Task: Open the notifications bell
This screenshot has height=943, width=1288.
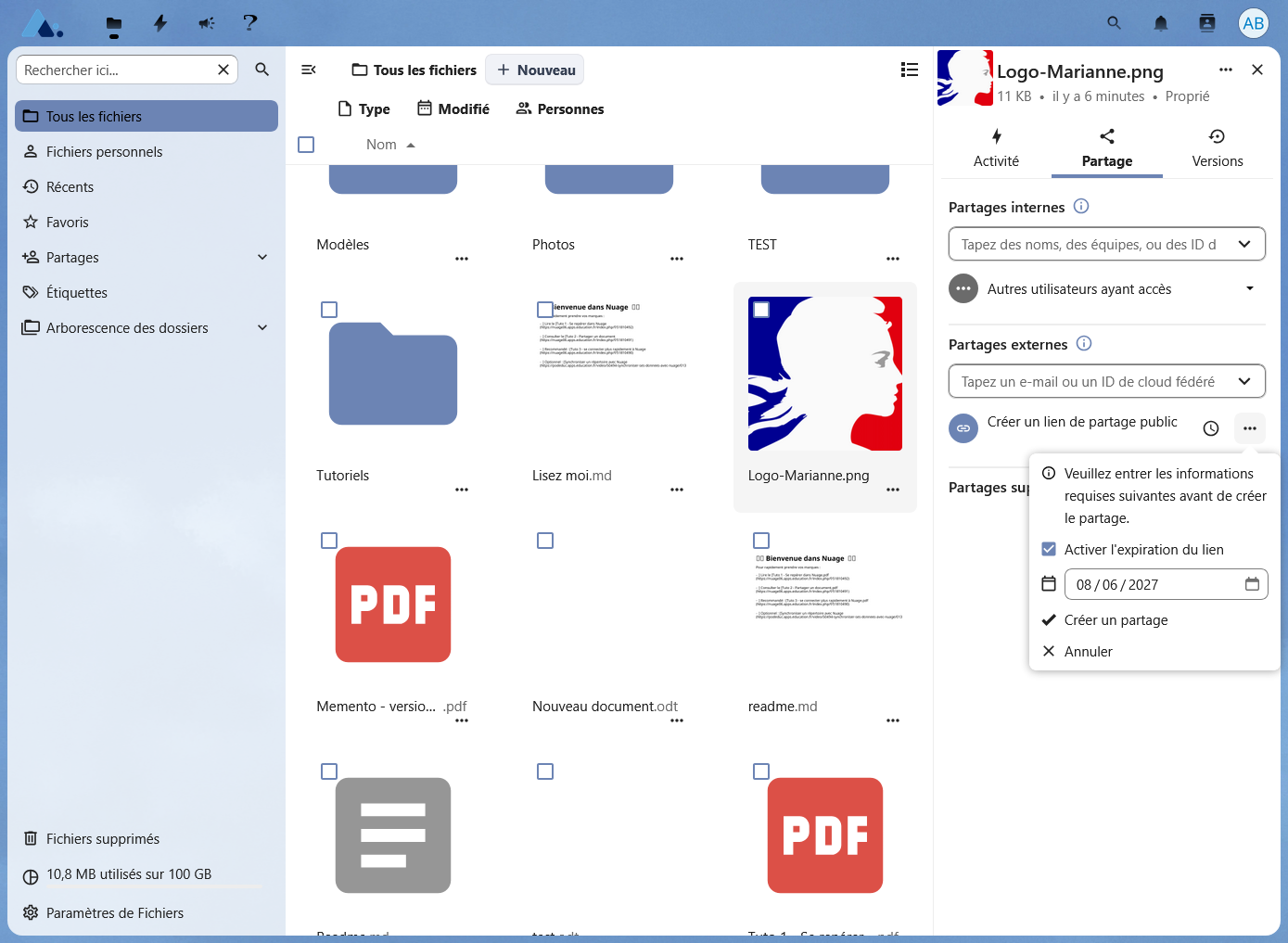Action: tap(1161, 23)
